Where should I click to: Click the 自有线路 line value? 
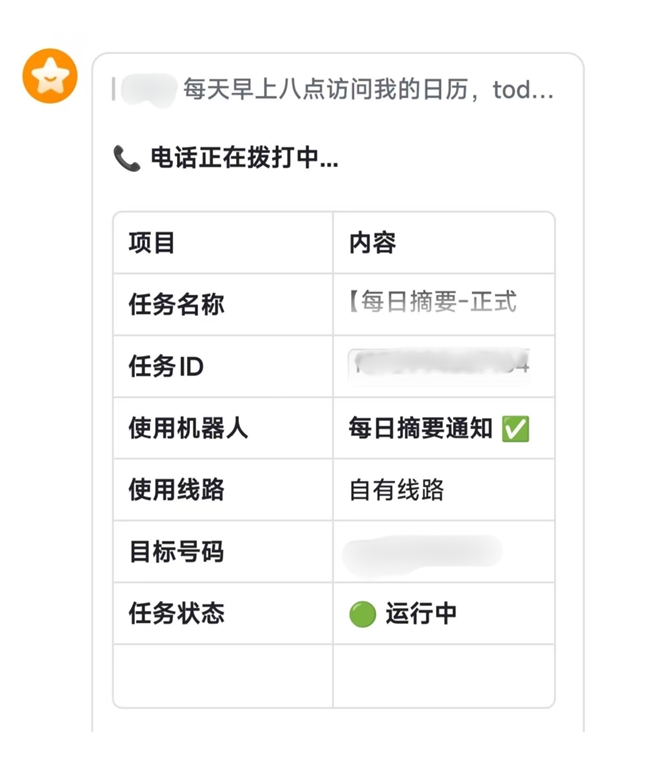point(396,491)
